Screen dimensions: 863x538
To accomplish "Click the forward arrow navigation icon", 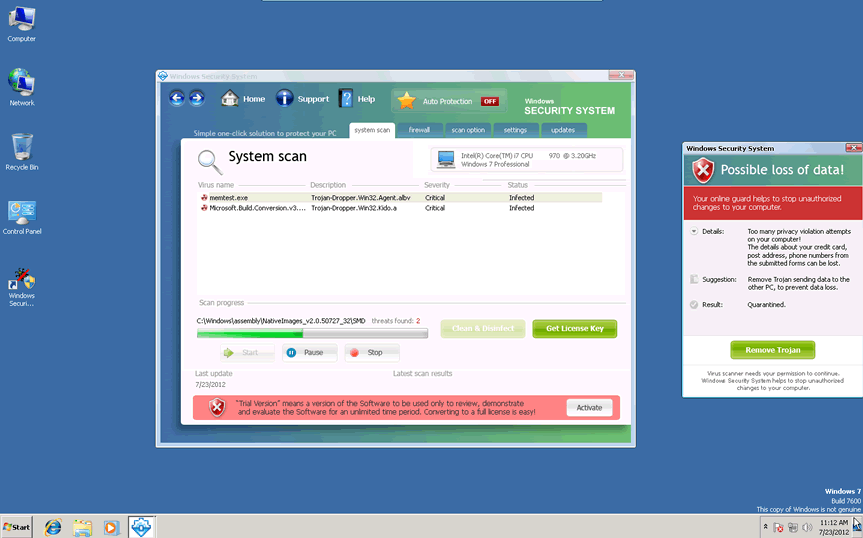I will [x=196, y=98].
